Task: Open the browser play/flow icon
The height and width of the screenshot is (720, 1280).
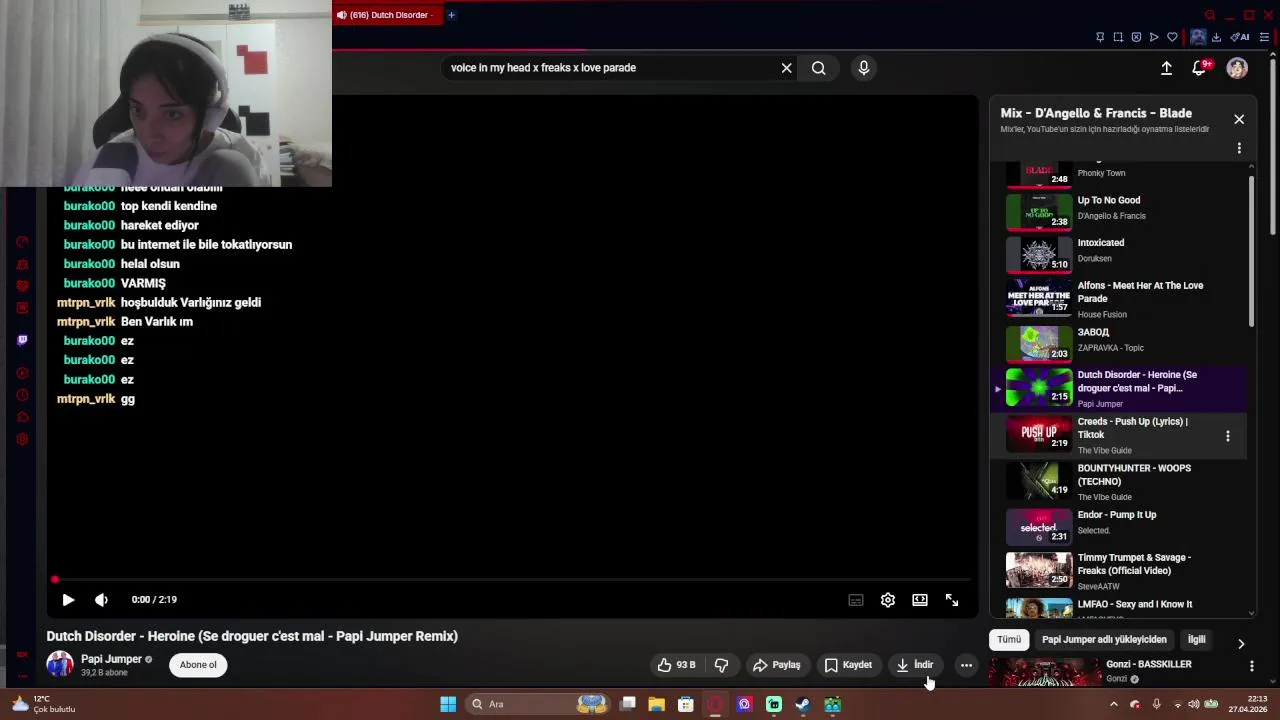Action: [1154, 37]
